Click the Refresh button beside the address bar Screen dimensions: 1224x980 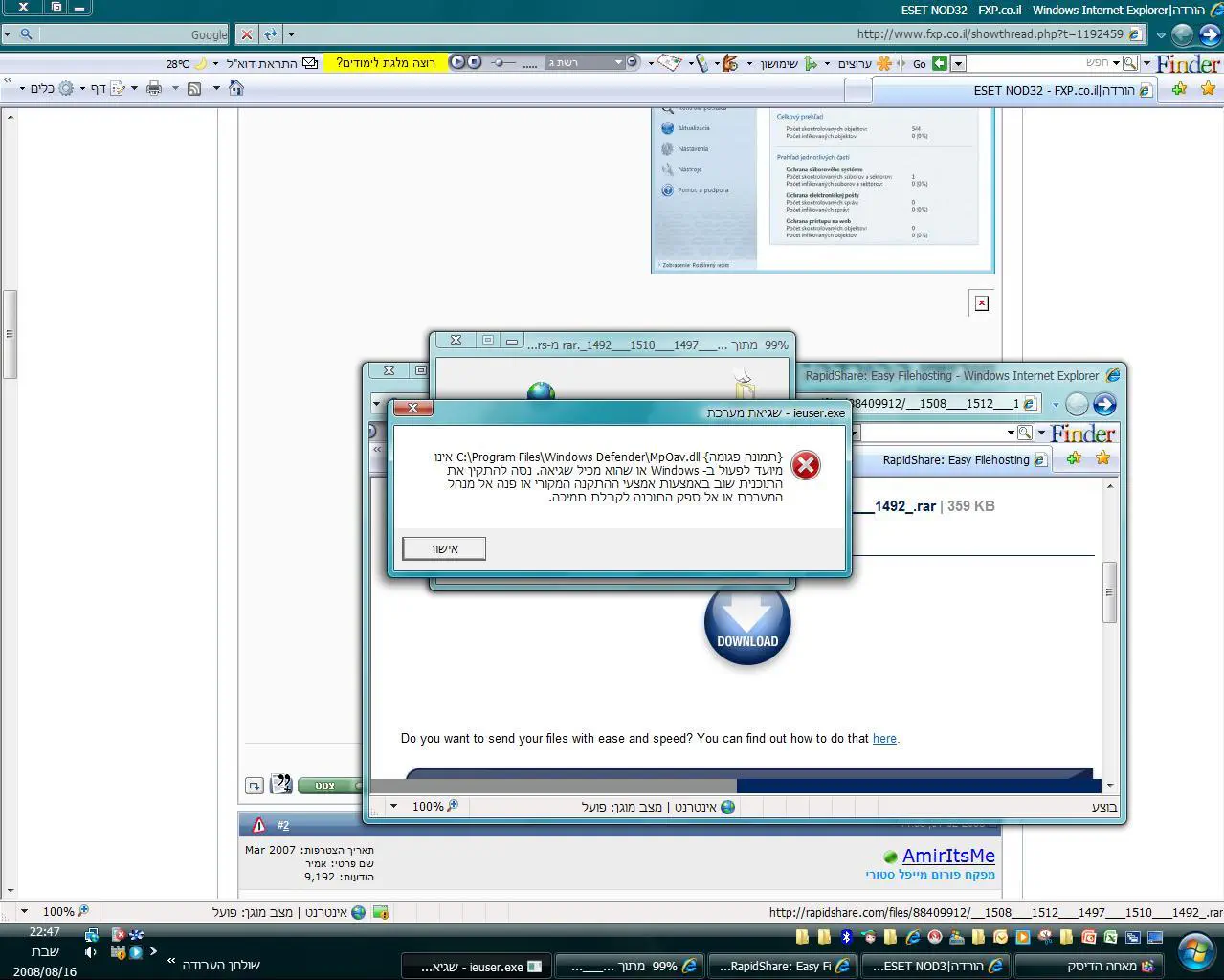click(x=271, y=34)
